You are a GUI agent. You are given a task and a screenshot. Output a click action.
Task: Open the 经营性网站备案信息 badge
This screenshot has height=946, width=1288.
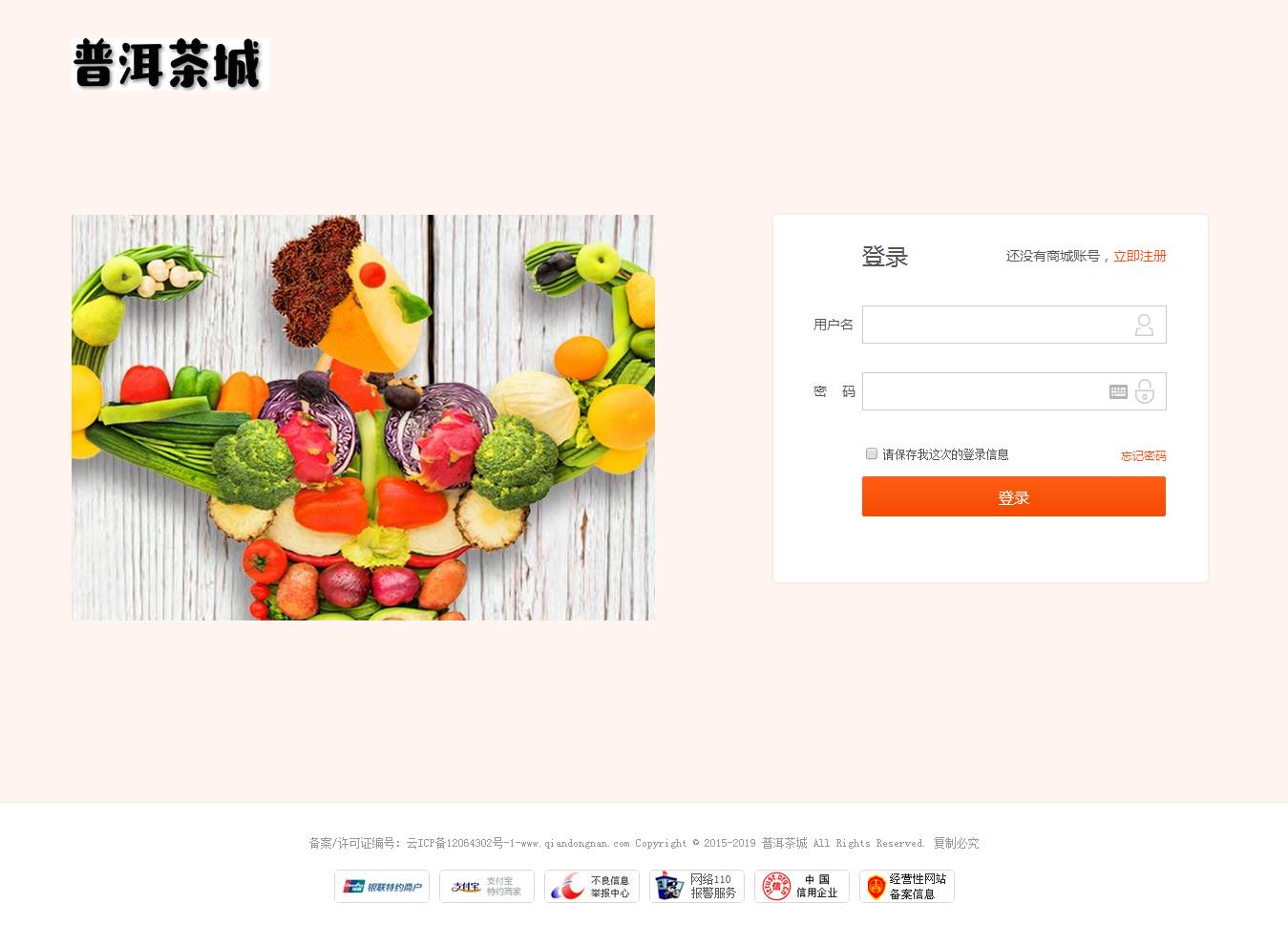click(x=907, y=887)
